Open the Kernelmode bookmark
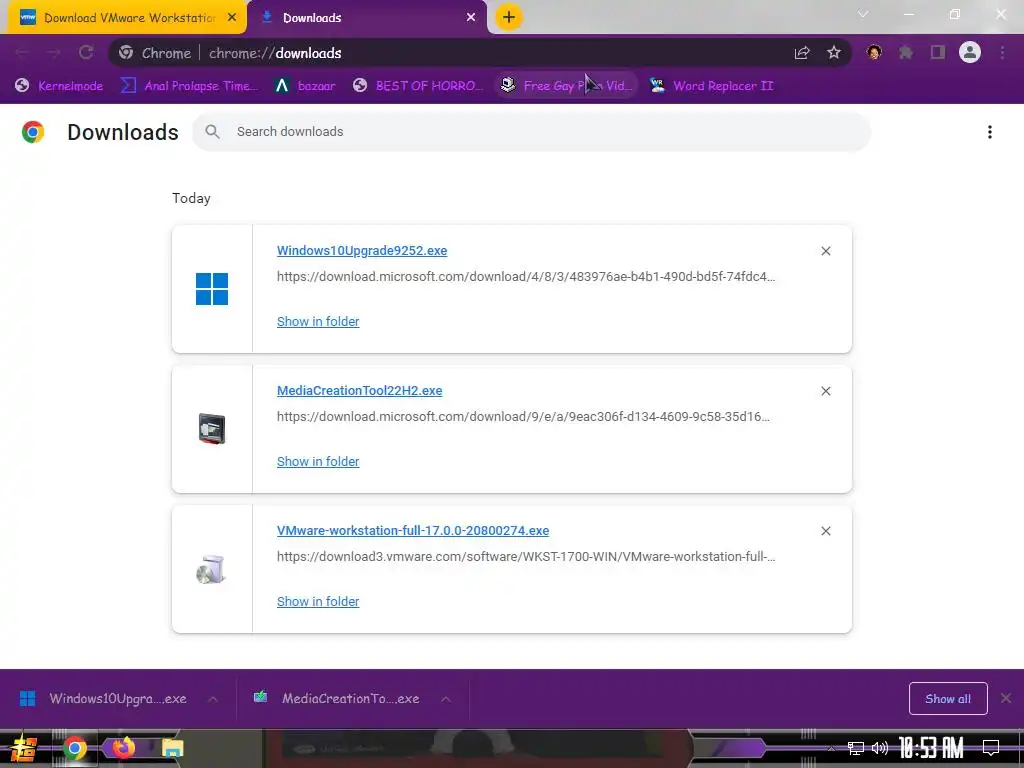This screenshot has width=1024, height=768. coord(59,86)
